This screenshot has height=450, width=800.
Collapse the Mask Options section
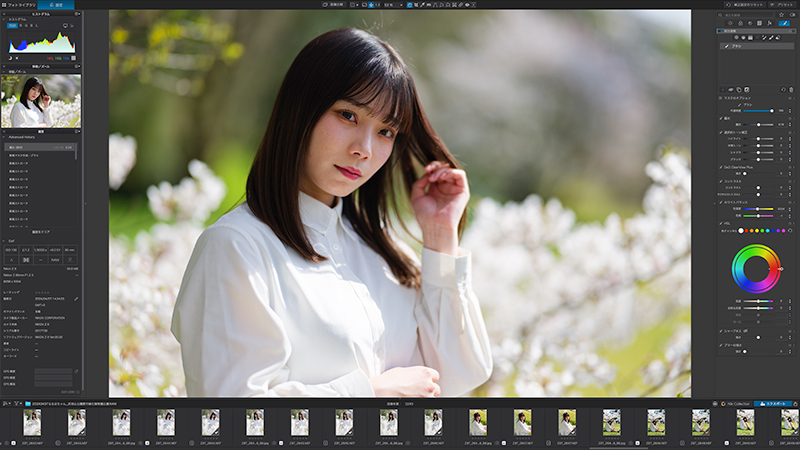click(720, 98)
